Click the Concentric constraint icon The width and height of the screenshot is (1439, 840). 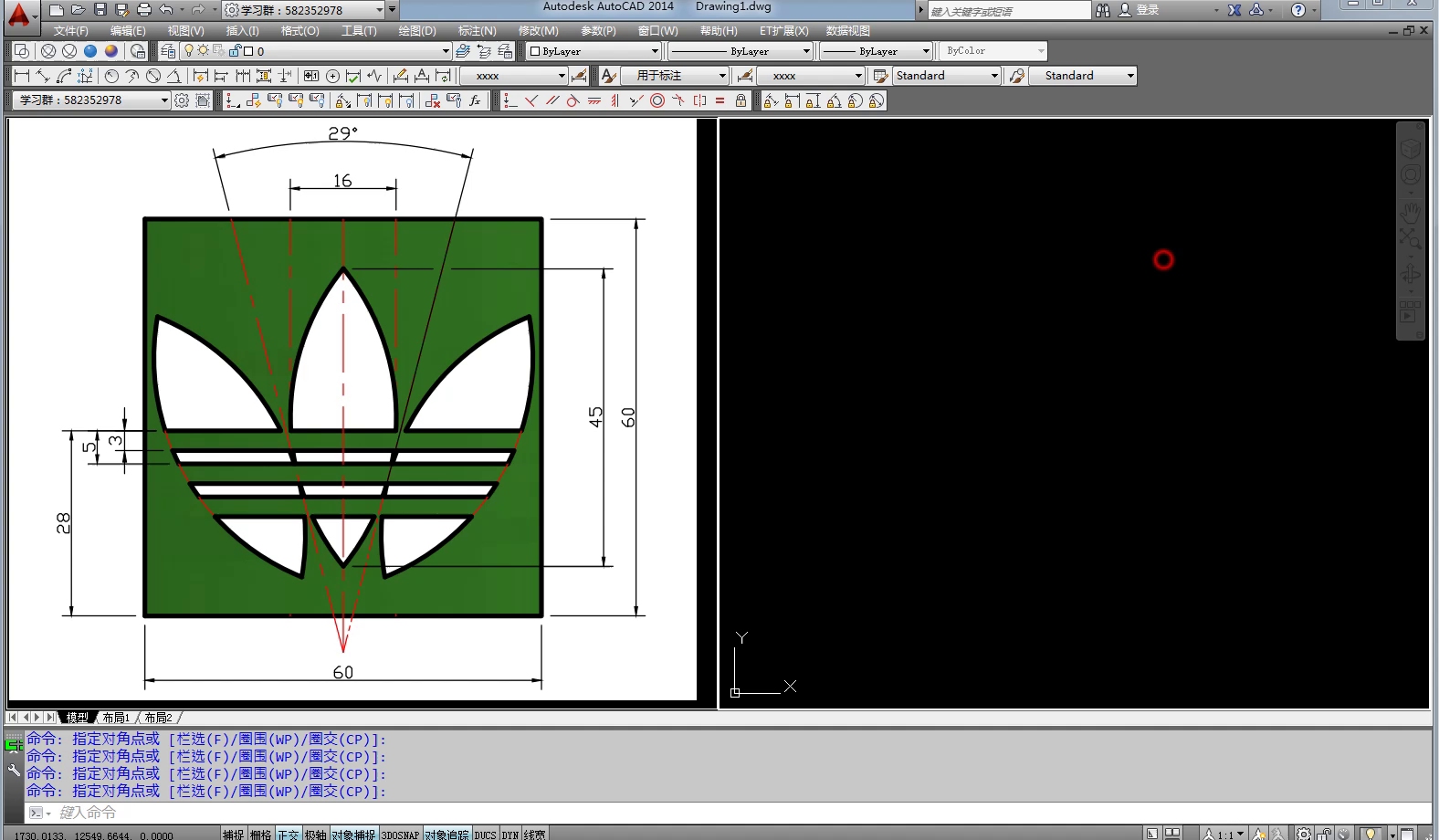[x=657, y=100]
